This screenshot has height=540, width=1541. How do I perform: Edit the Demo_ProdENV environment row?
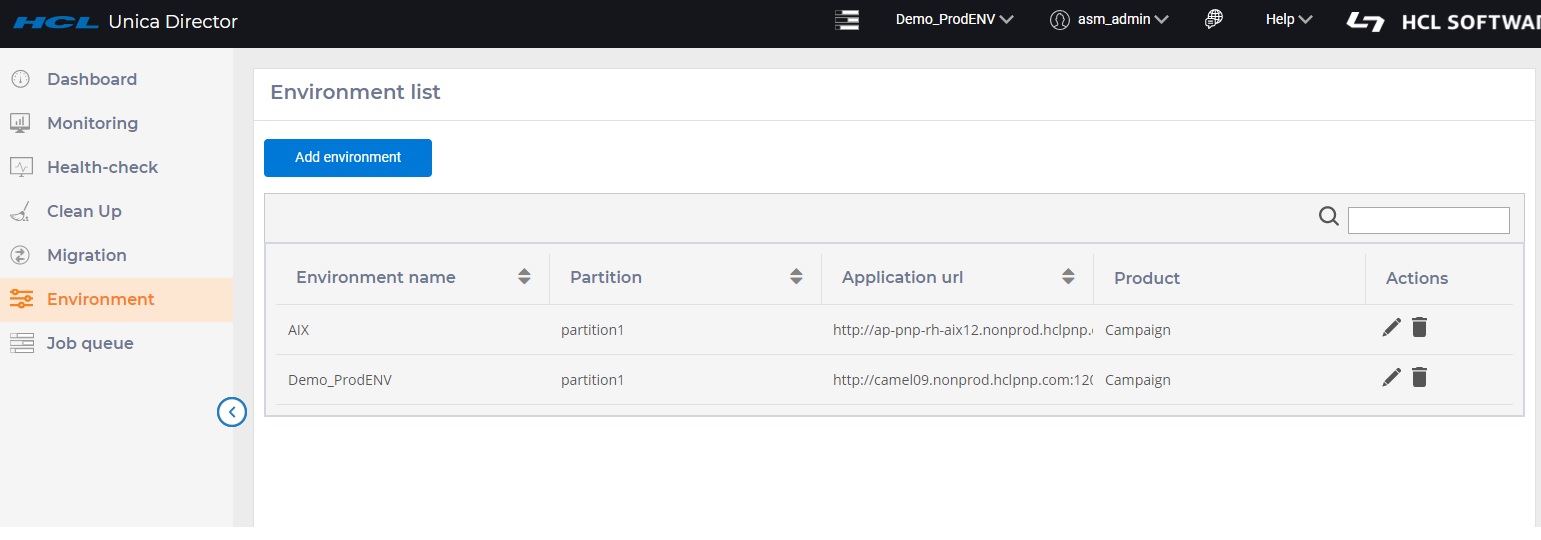point(1391,378)
